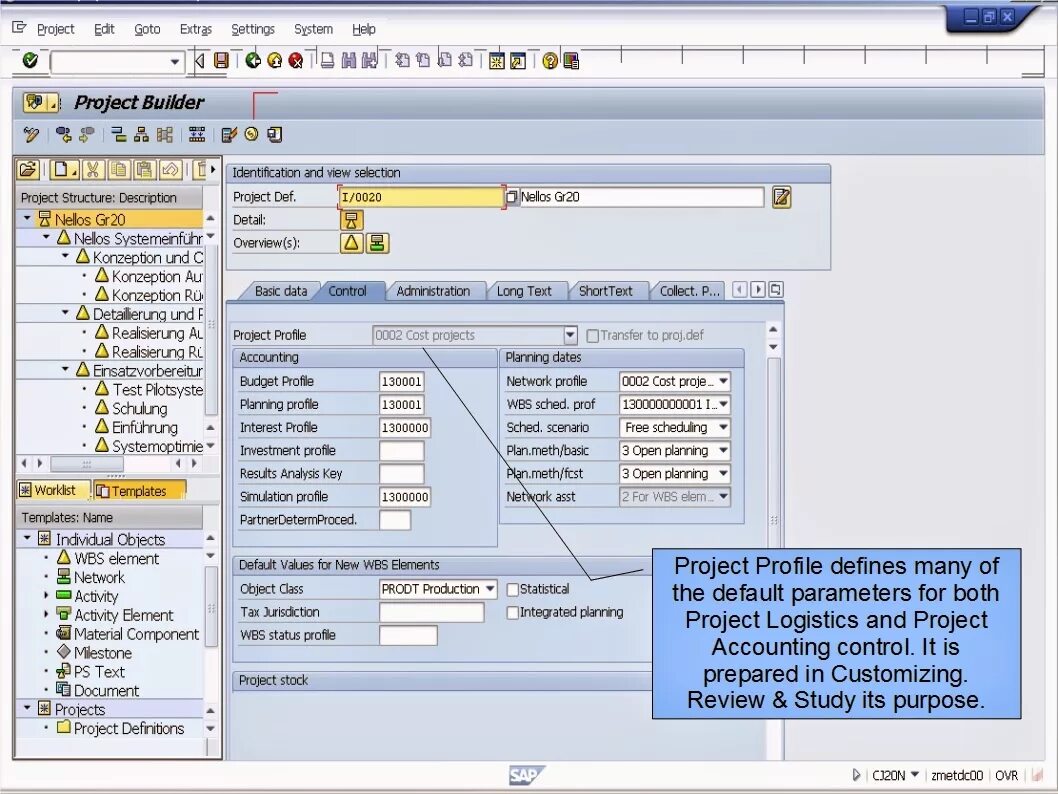This screenshot has width=1058, height=794.
Task: Open the Object Class dropdown
Action: (490, 589)
